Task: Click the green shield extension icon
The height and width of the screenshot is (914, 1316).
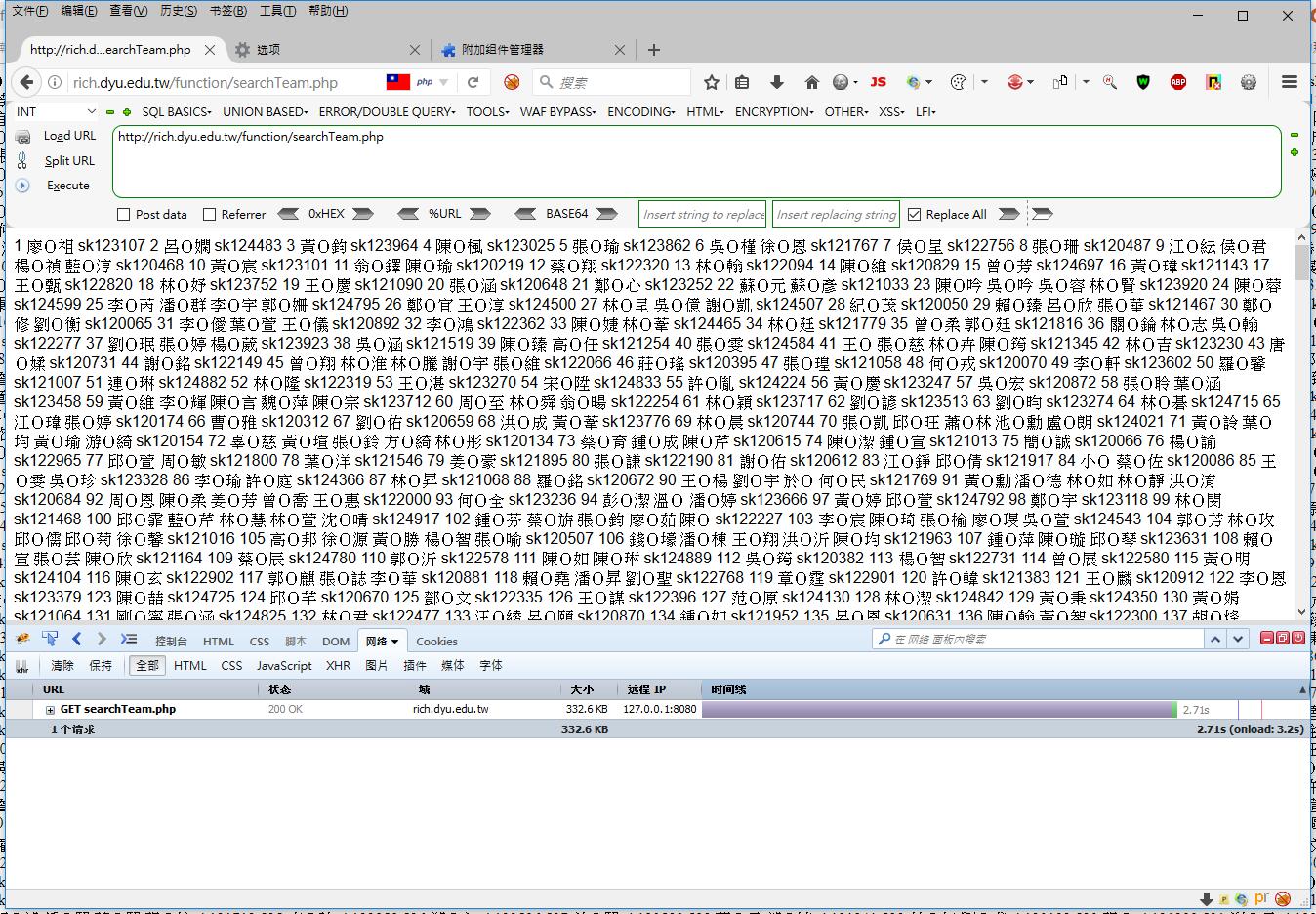Action: pos(1143,82)
